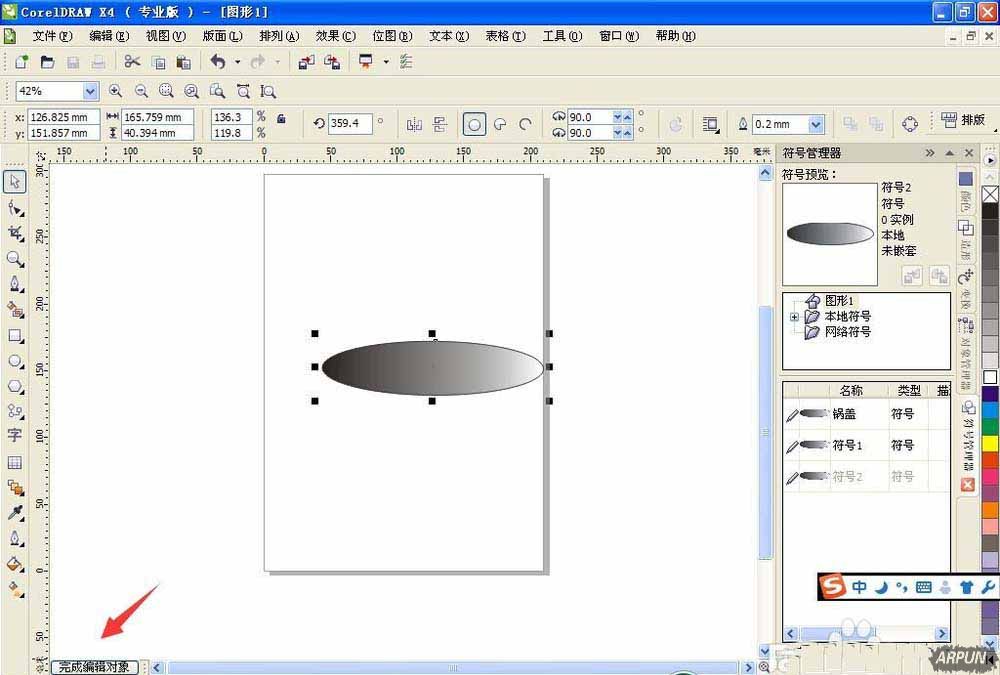The width and height of the screenshot is (1000, 675).
Task: Switch shape to Arc in property bar
Action: point(524,125)
